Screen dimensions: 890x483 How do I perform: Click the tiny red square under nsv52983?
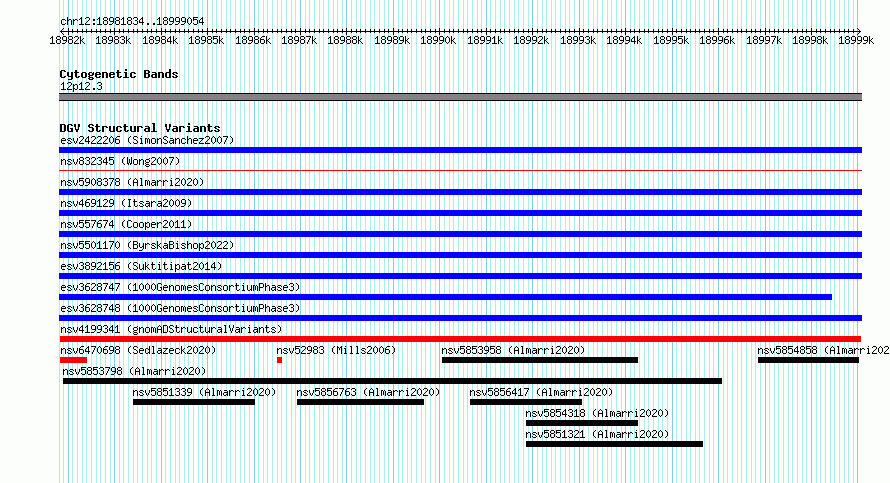pyautogui.click(x=279, y=360)
